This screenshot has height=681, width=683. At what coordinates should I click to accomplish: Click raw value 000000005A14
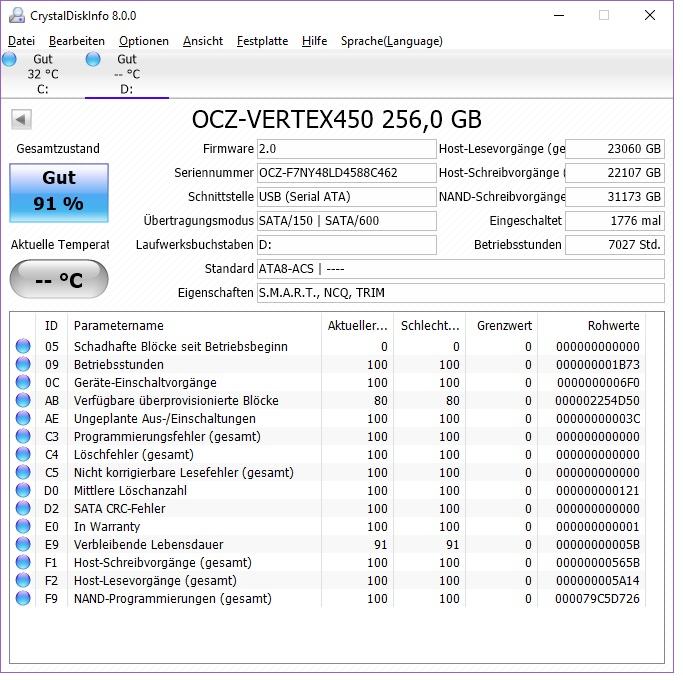[598, 581]
